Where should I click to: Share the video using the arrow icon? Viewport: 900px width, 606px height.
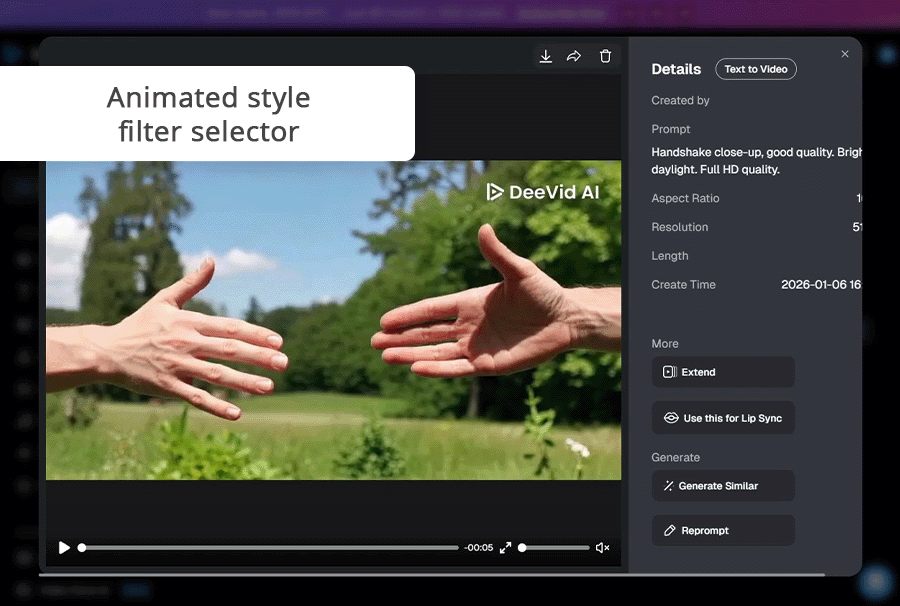(x=574, y=56)
